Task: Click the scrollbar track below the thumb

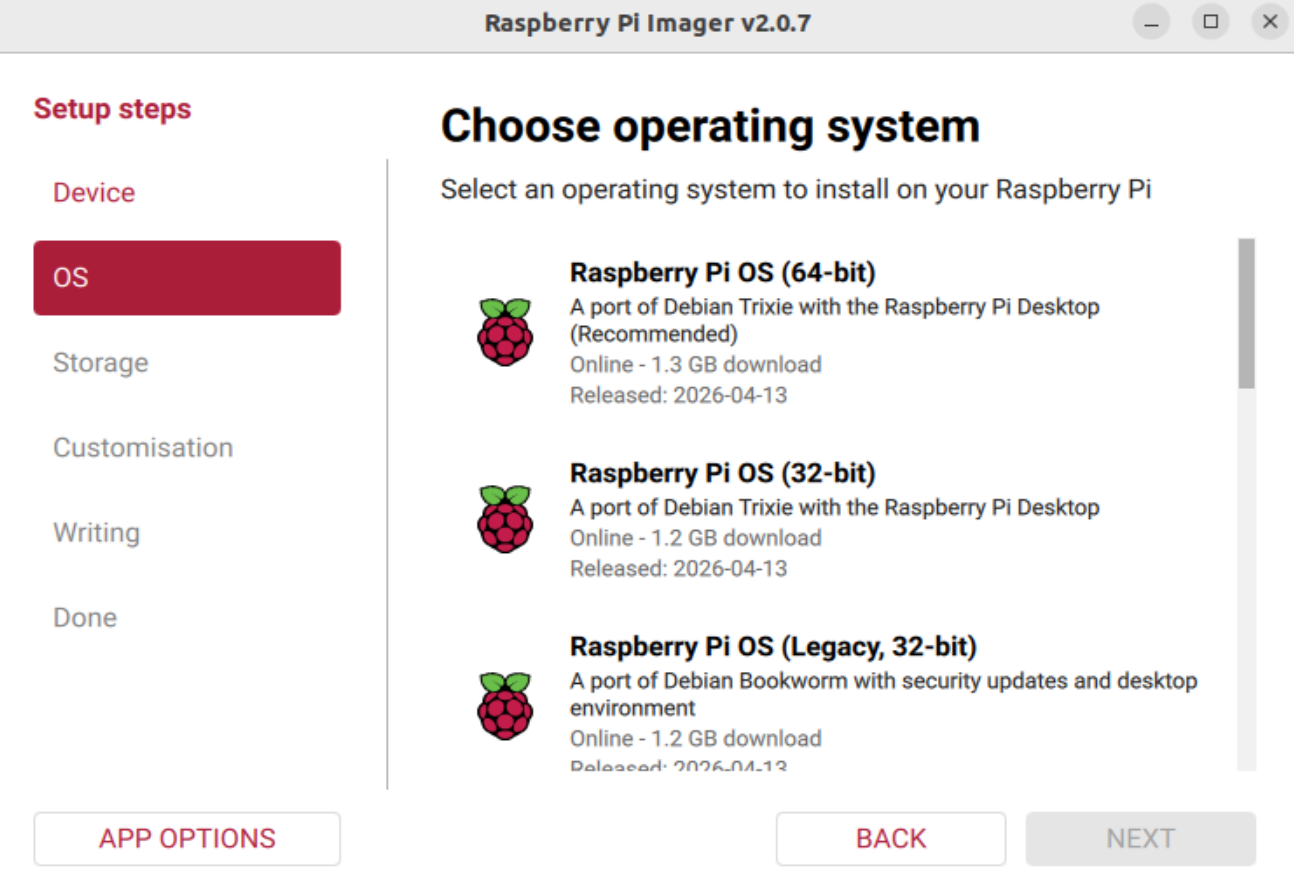Action: 1246,580
